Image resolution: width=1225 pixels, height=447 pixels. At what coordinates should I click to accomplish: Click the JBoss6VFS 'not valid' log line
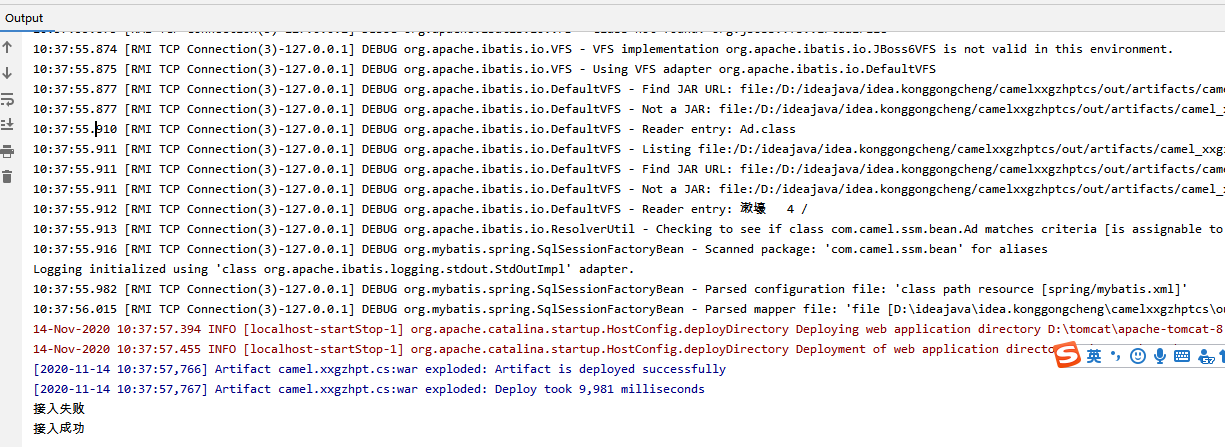pos(603,49)
